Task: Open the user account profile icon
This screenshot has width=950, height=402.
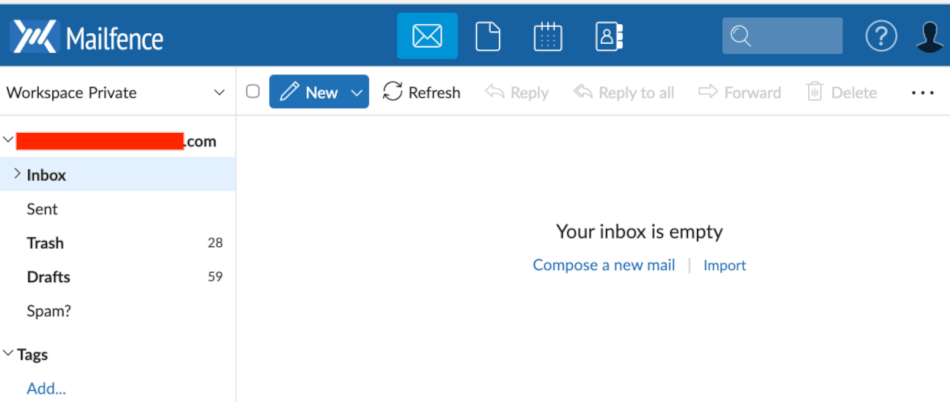Action: click(x=930, y=37)
